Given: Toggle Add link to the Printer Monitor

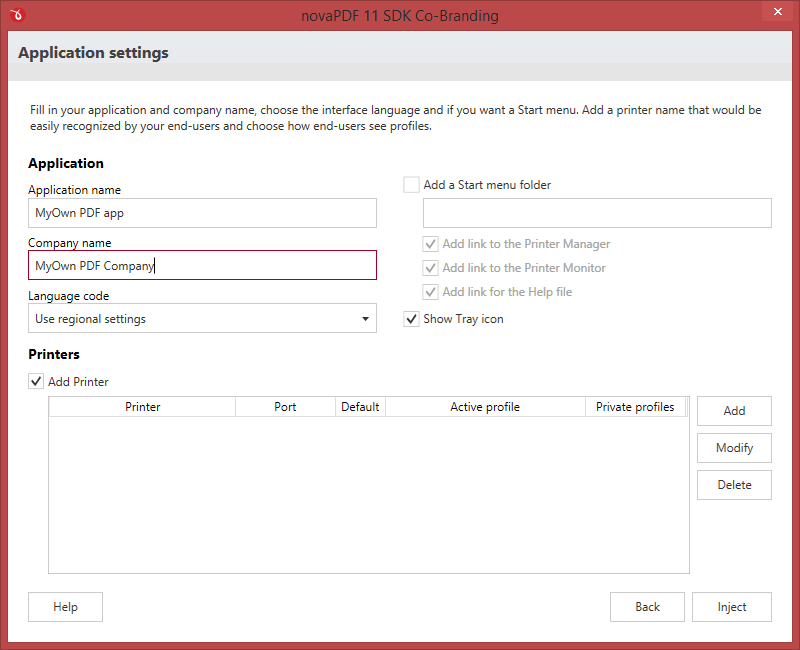Looking at the screenshot, I should 431,268.
